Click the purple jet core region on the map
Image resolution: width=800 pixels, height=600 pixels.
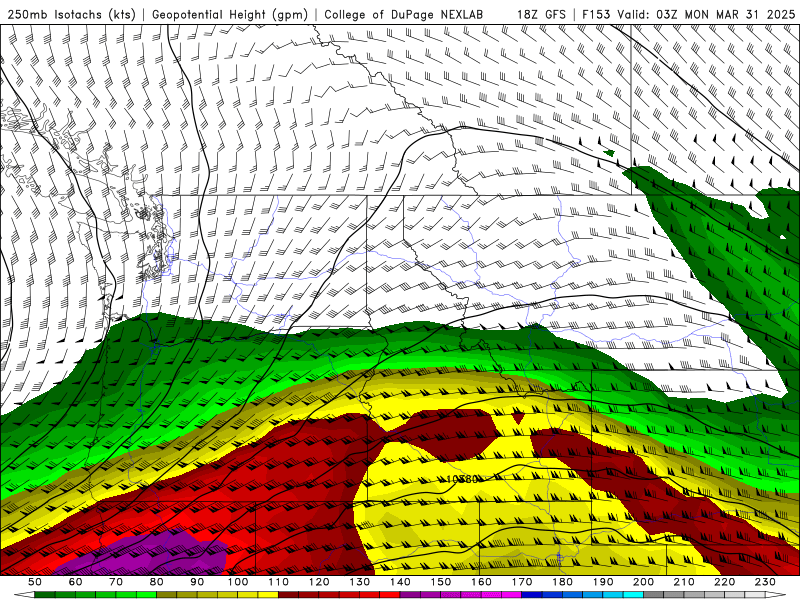pyautogui.click(x=148, y=555)
